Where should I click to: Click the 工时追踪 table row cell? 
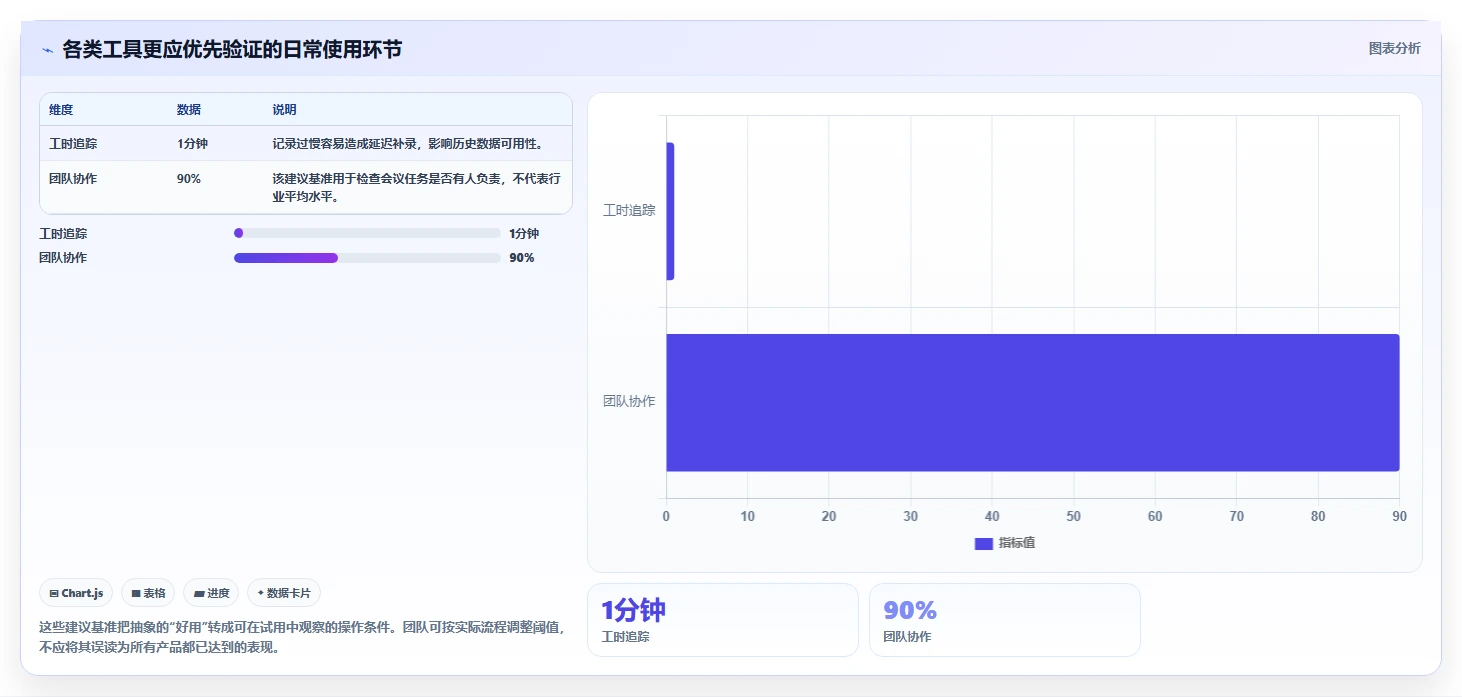tap(73, 144)
